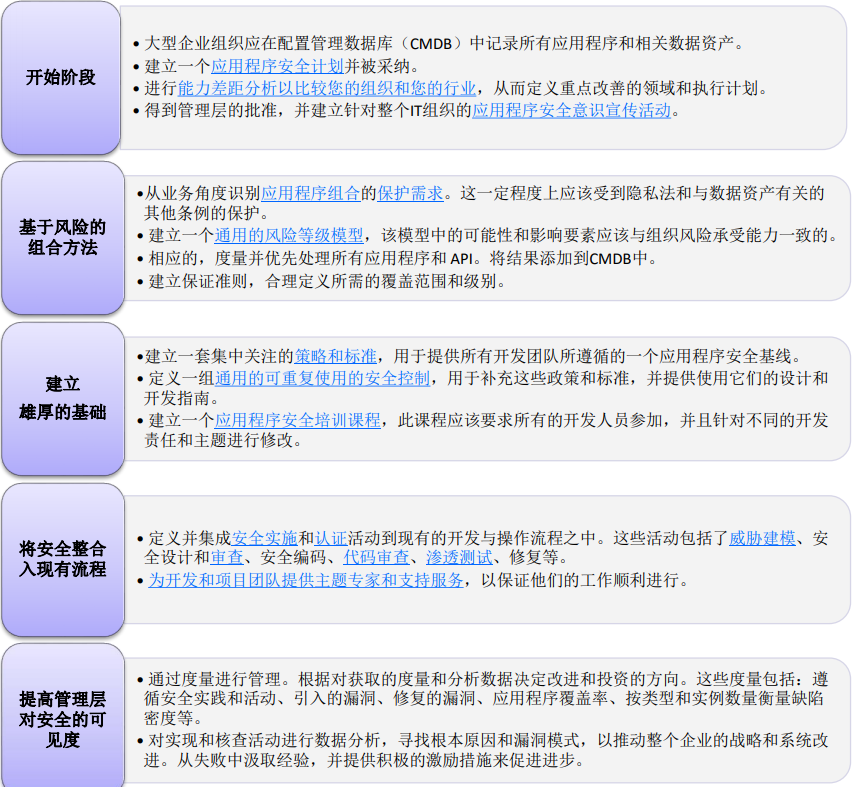859x787 pixels.
Task: Click the 策略和标准 link
Action: click(x=335, y=357)
